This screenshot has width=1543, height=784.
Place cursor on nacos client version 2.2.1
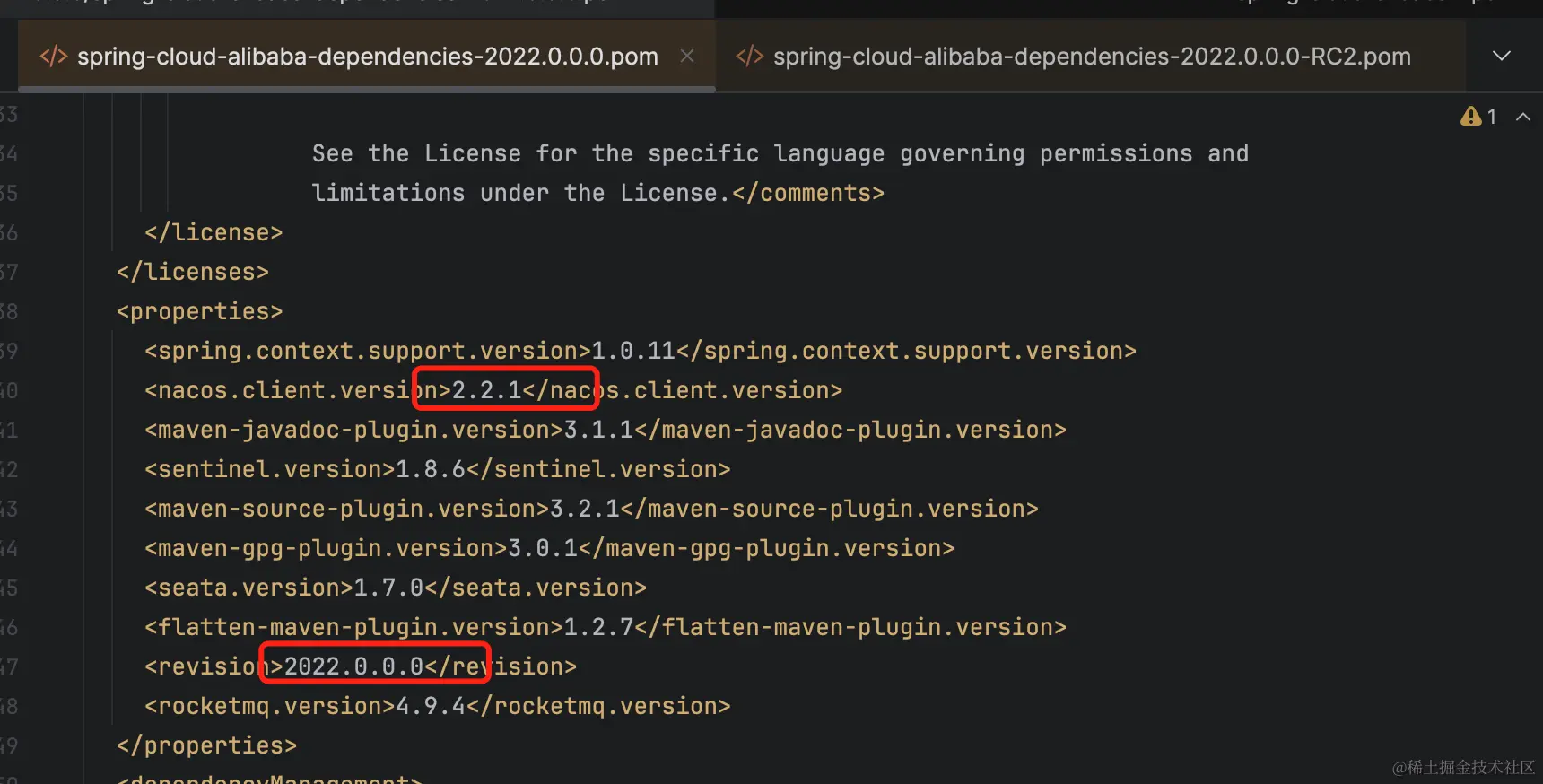487,390
